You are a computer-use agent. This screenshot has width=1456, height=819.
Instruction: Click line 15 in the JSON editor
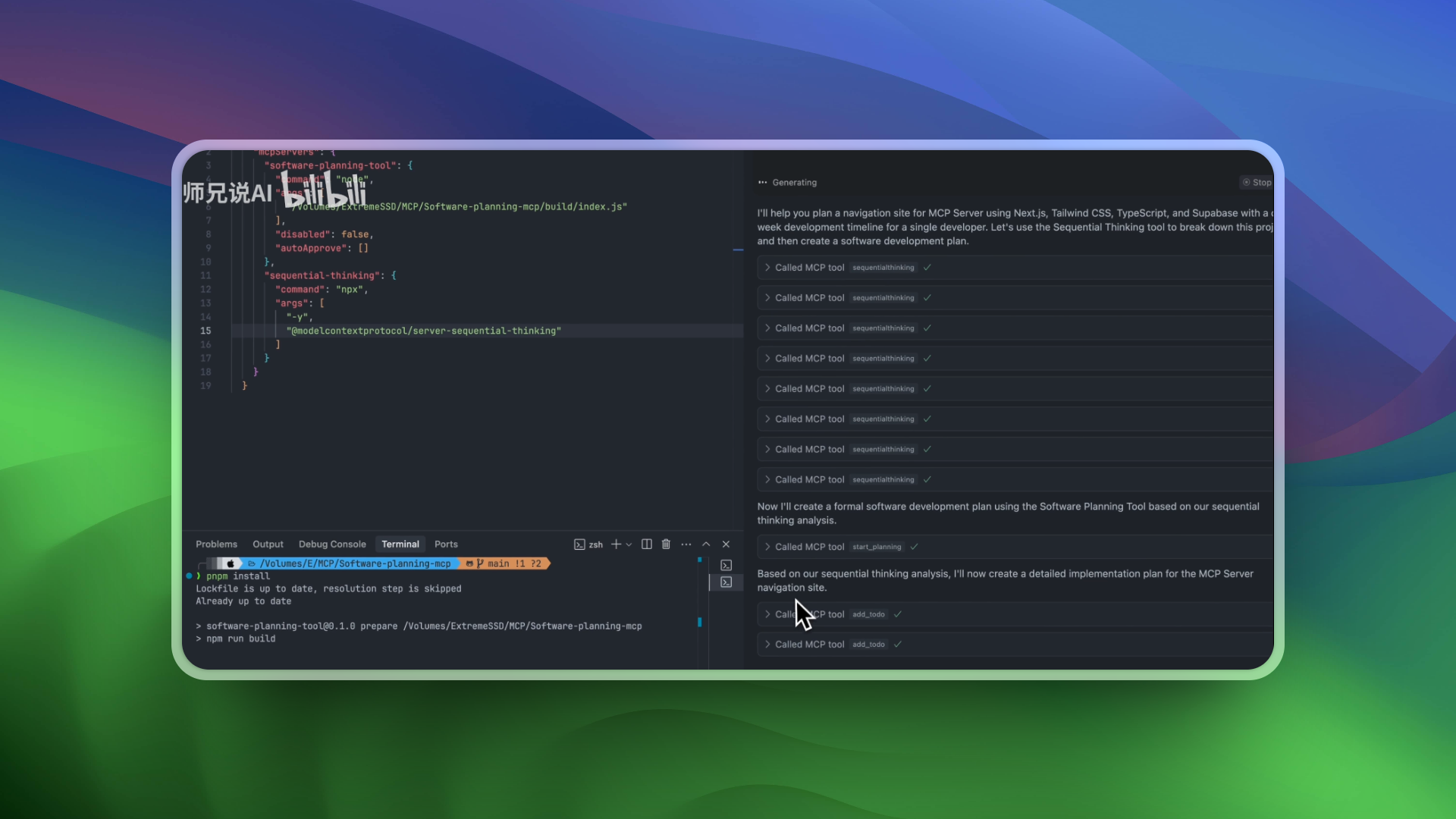(423, 331)
